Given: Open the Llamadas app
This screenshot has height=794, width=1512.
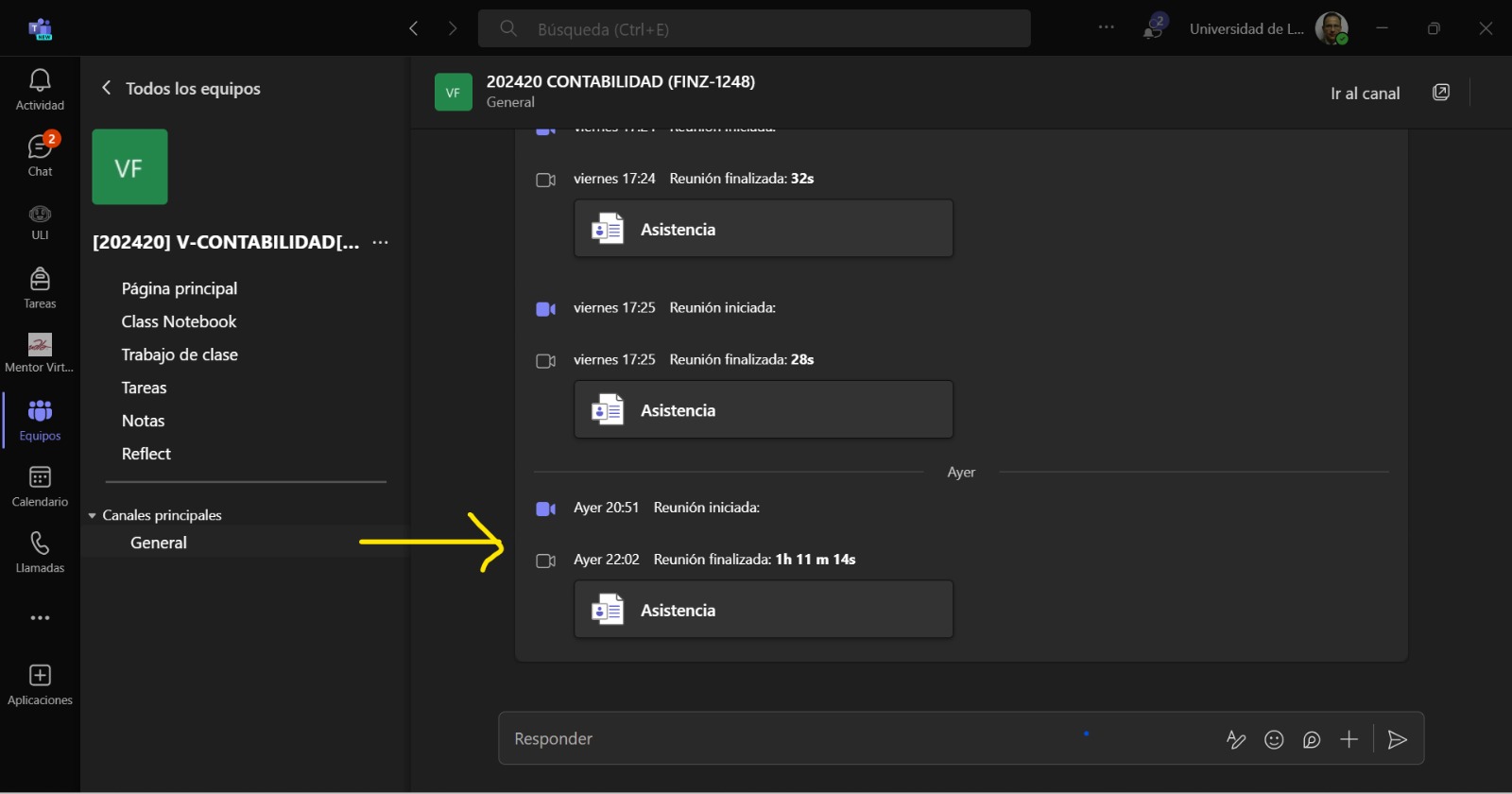Looking at the screenshot, I should [x=40, y=552].
